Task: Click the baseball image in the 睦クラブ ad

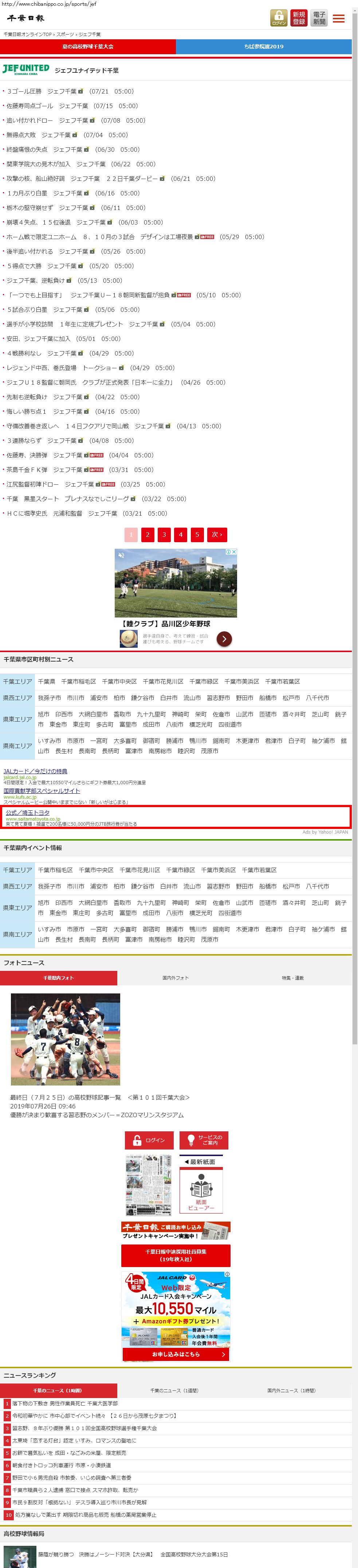Action: tap(175, 583)
